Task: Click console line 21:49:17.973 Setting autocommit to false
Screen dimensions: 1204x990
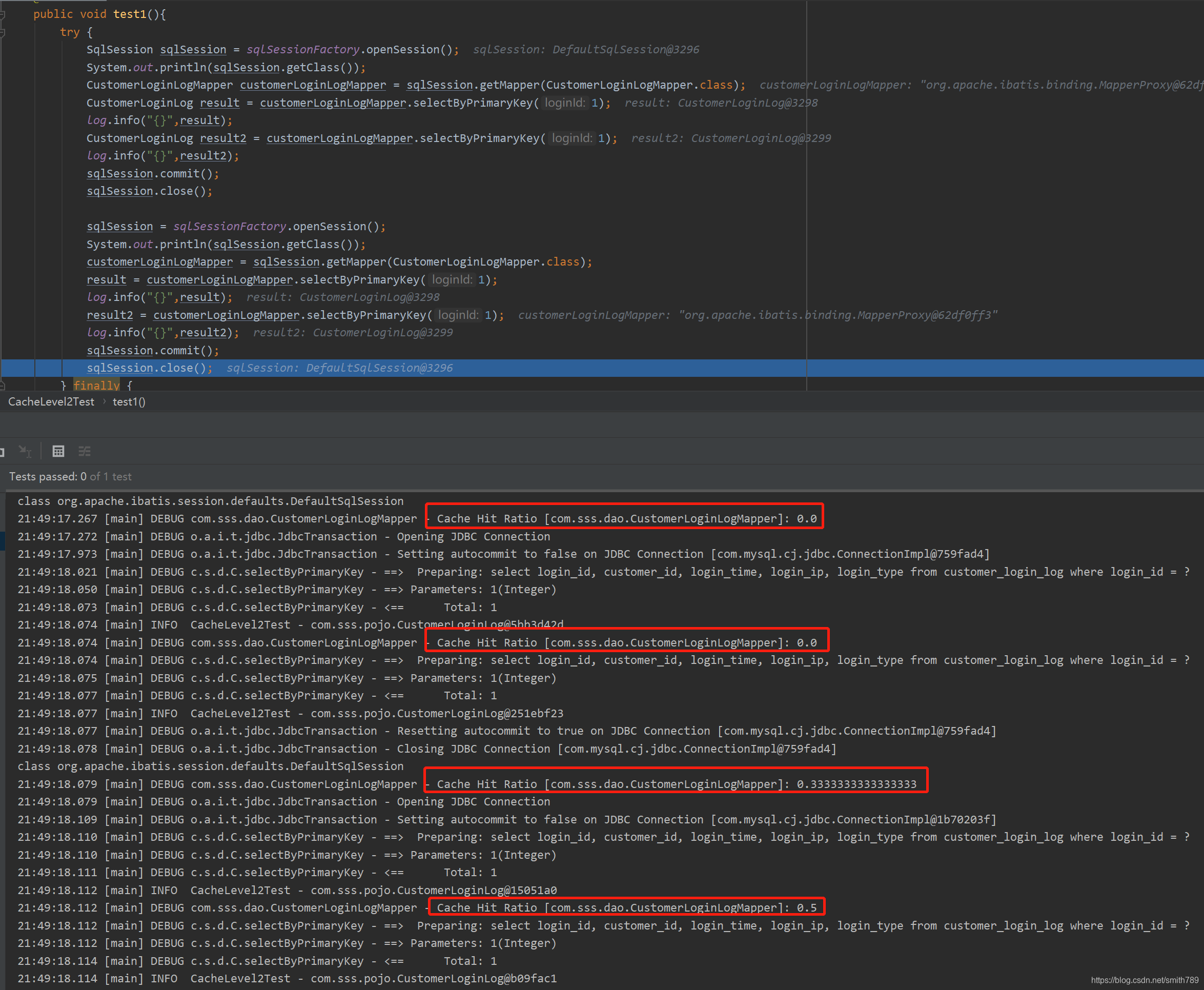Action: 503,554
